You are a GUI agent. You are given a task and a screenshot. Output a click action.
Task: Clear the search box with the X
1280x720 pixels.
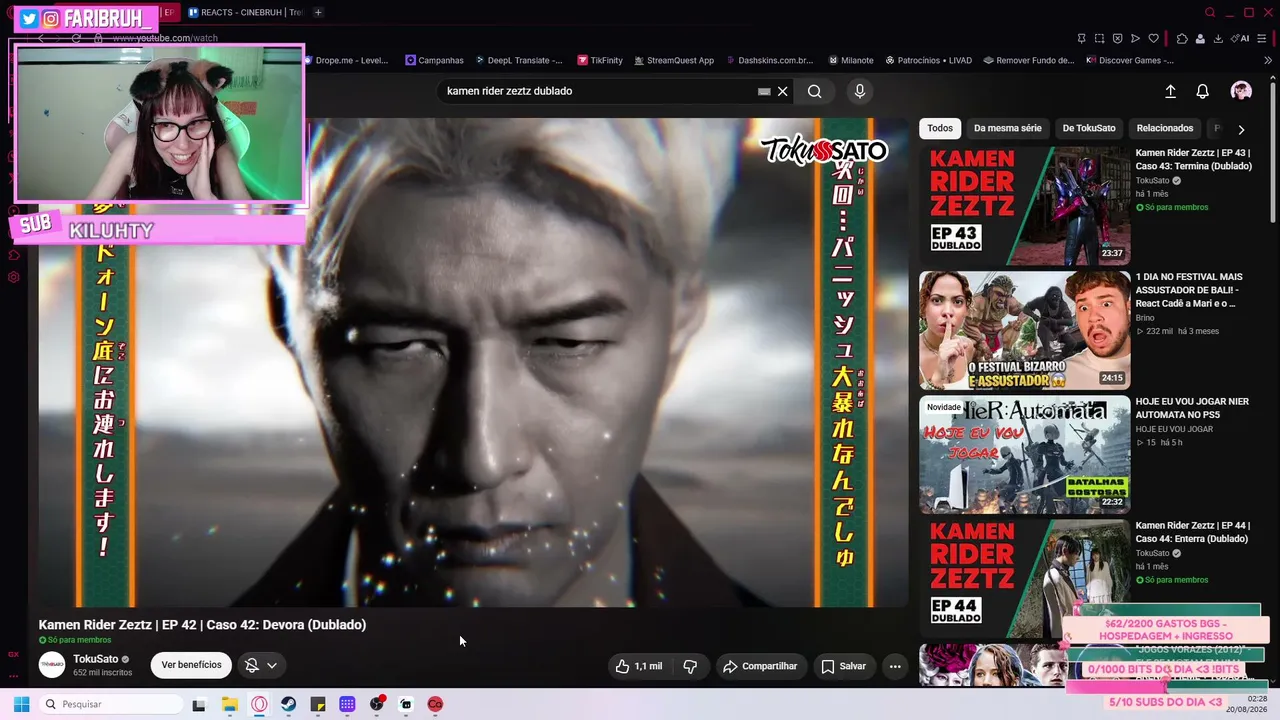(x=783, y=91)
